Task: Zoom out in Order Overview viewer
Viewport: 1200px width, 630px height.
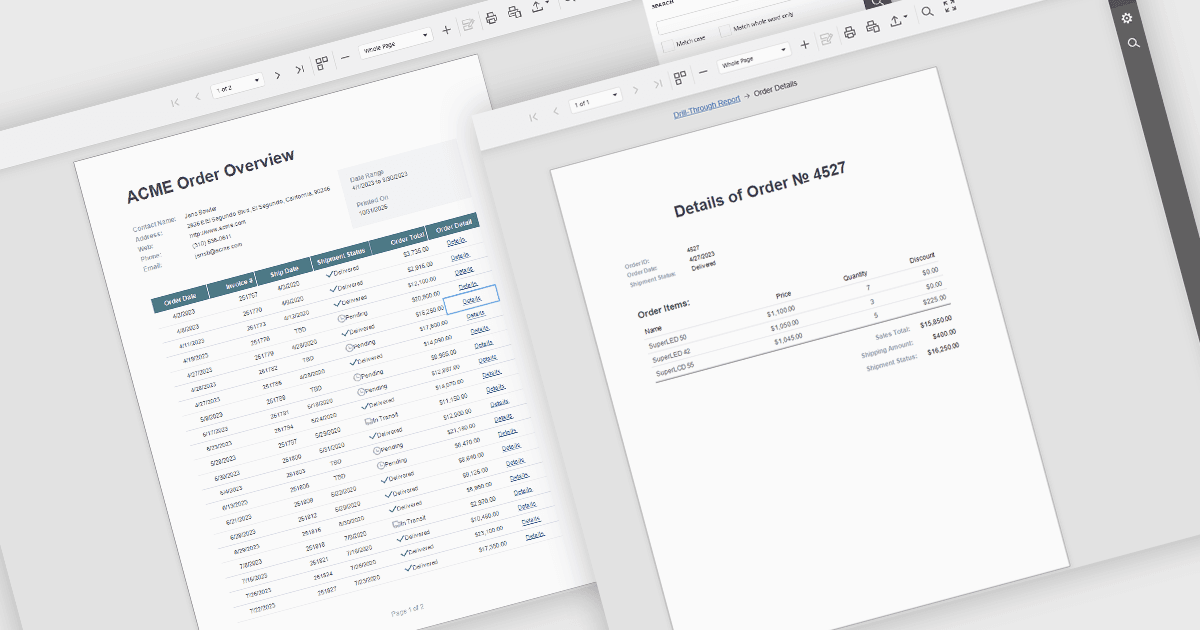Action: coord(345,58)
